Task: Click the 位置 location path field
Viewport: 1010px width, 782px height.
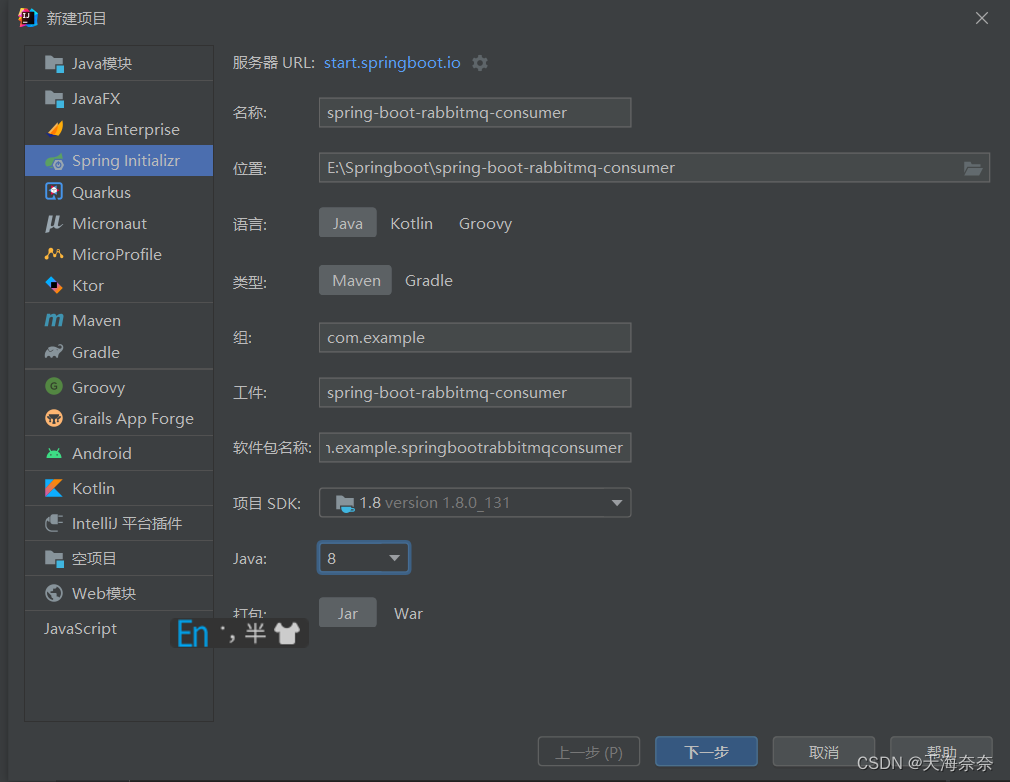Action: [654, 167]
